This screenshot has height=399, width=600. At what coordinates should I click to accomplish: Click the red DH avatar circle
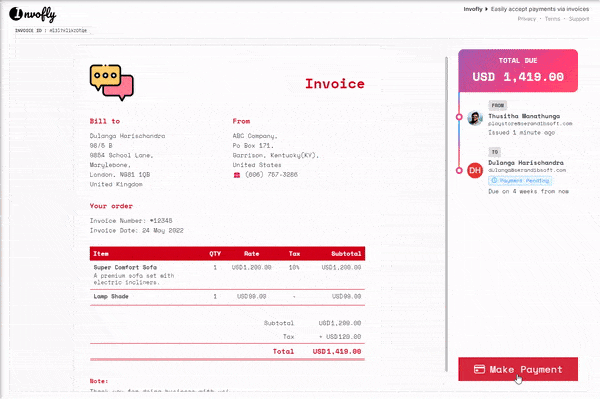coord(475,170)
